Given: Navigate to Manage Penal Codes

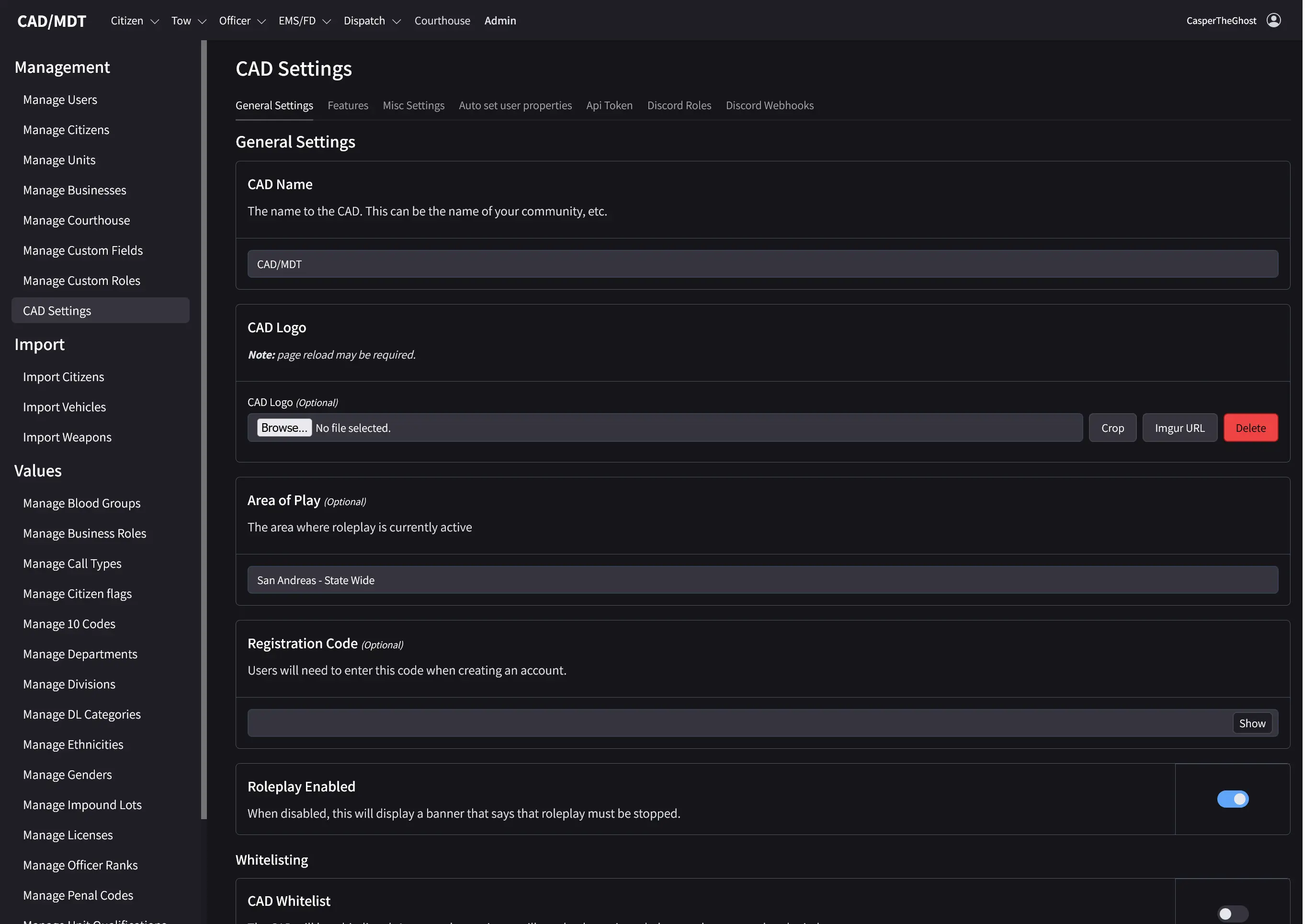Looking at the screenshot, I should tap(78, 895).
